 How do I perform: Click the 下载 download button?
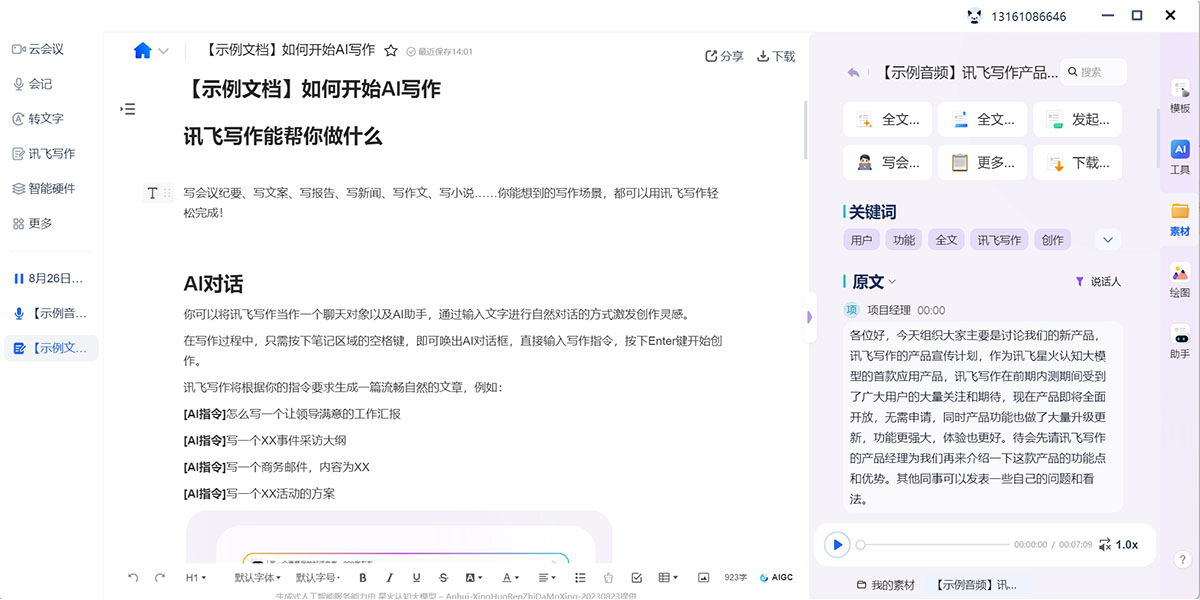776,56
